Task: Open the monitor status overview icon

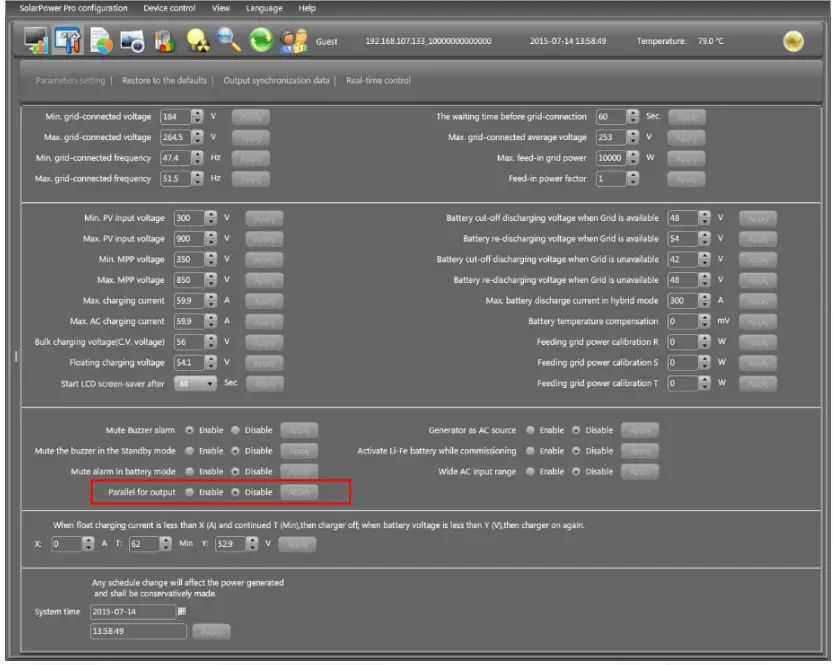Action: 36,40
